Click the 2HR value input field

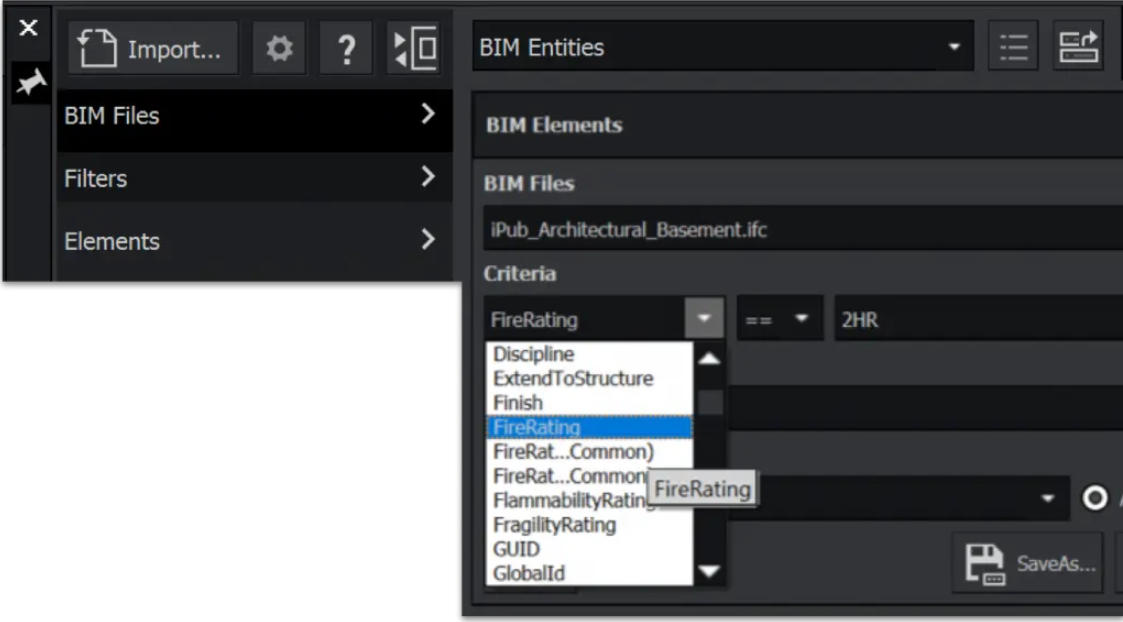(x=975, y=320)
